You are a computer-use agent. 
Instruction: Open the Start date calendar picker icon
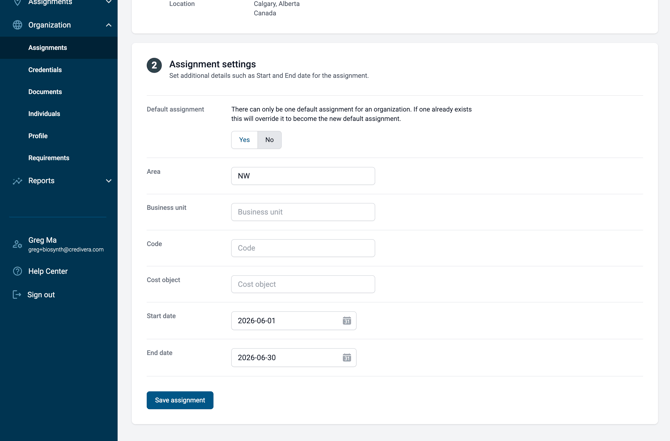tap(347, 320)
